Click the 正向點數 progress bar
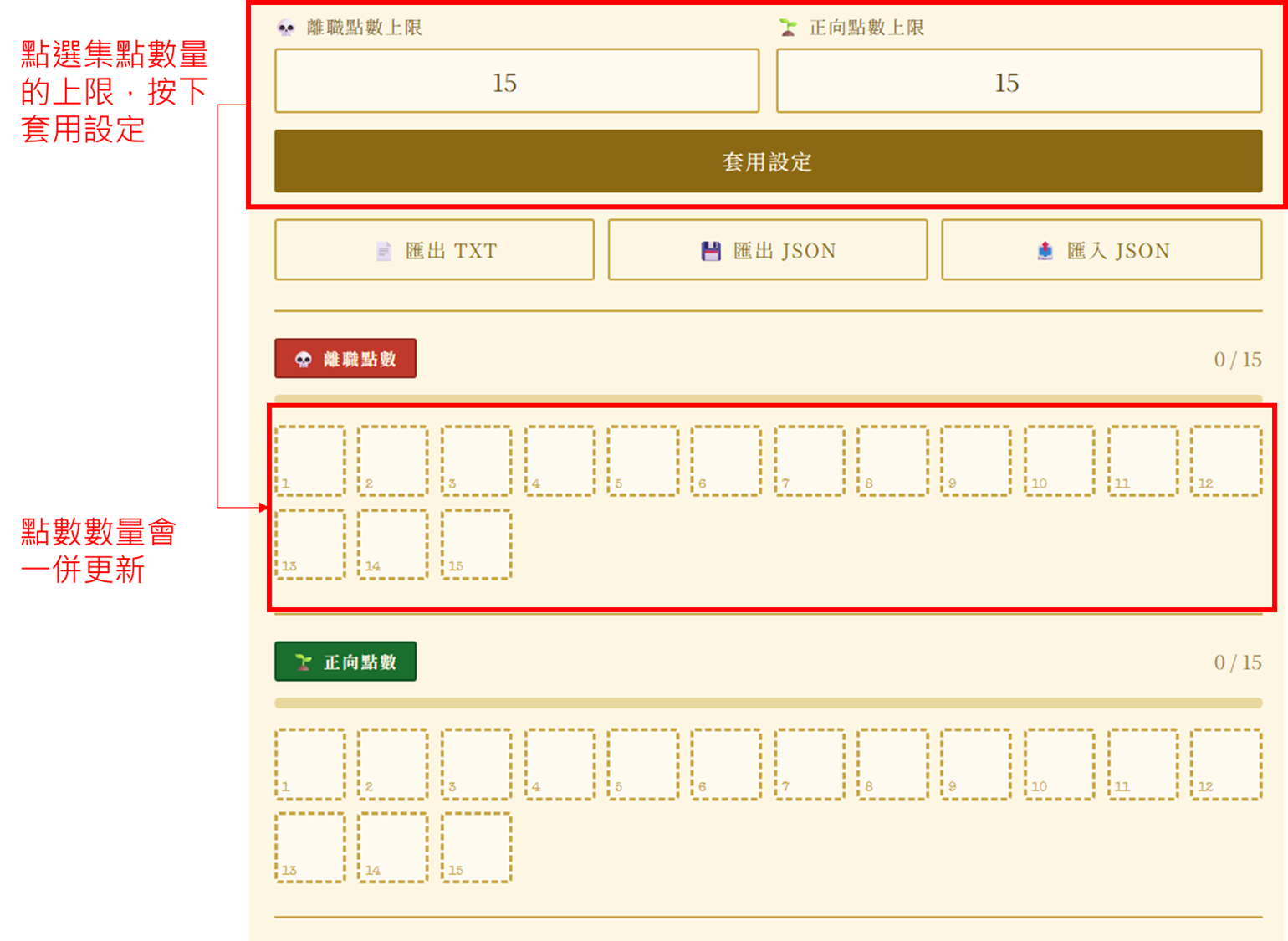This screenshot has height=941, width=1288. pos(768,703)
